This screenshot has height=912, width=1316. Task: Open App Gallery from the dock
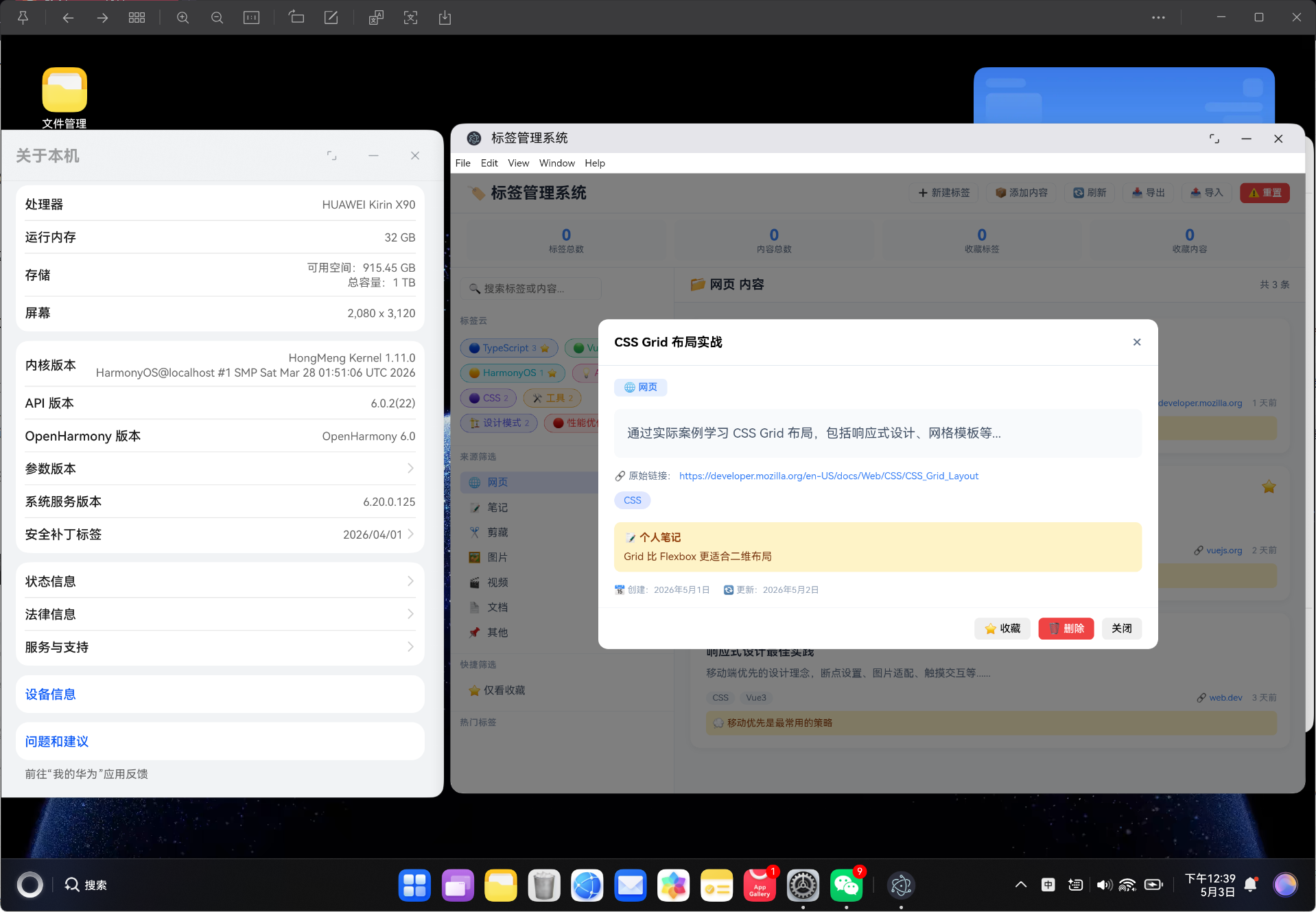pyautogui.click(x=760, y=885)
